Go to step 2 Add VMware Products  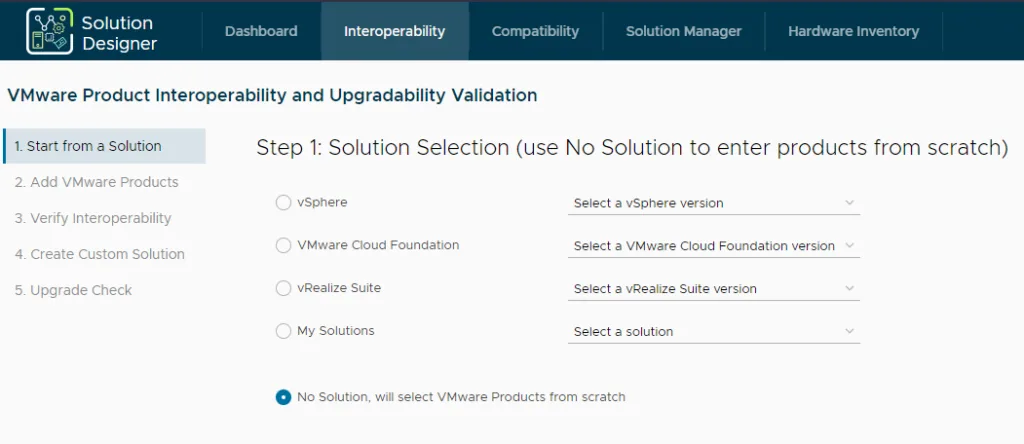click(97, 182)
